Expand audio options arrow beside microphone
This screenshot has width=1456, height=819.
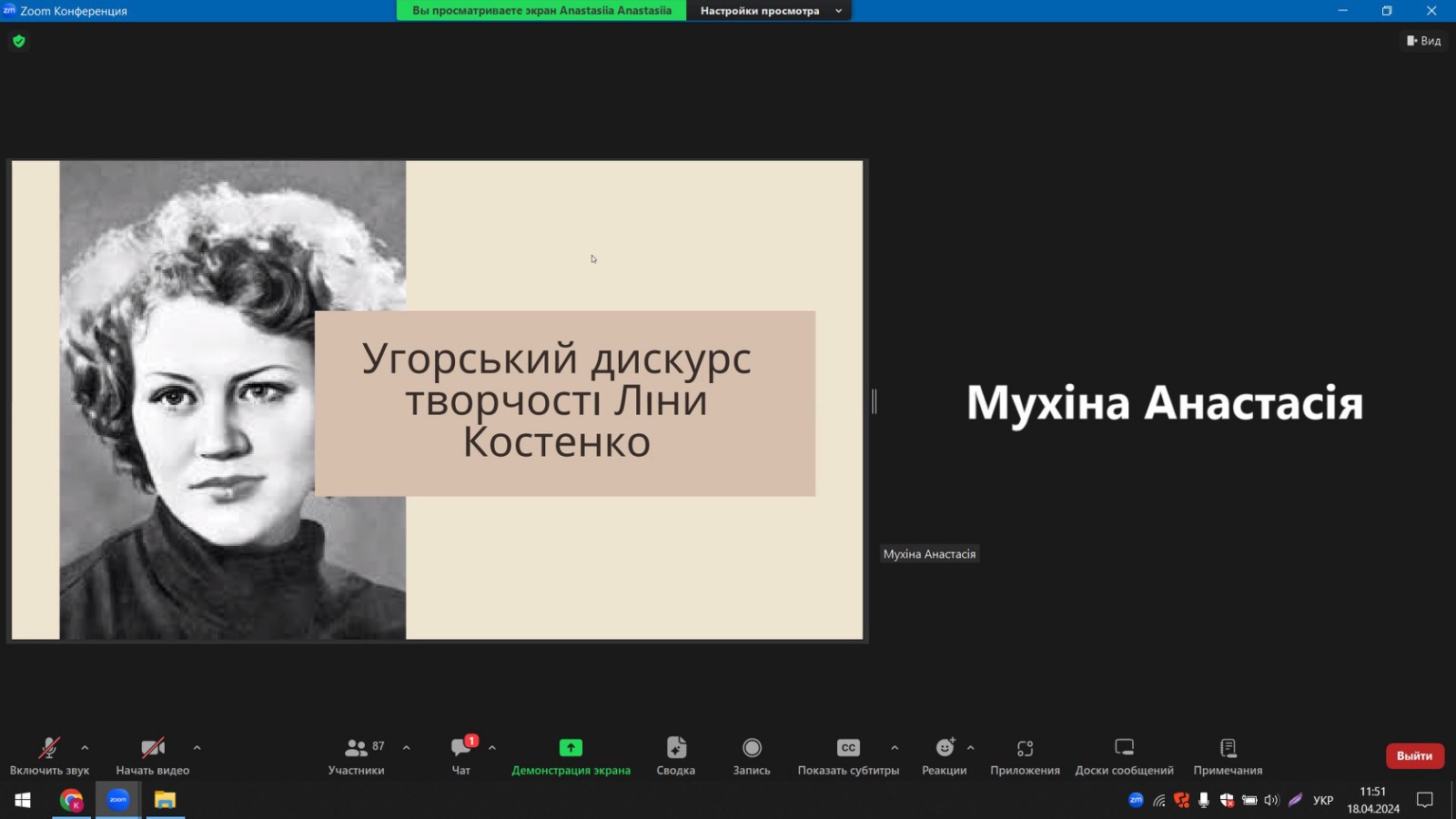(x=85, y=748)
